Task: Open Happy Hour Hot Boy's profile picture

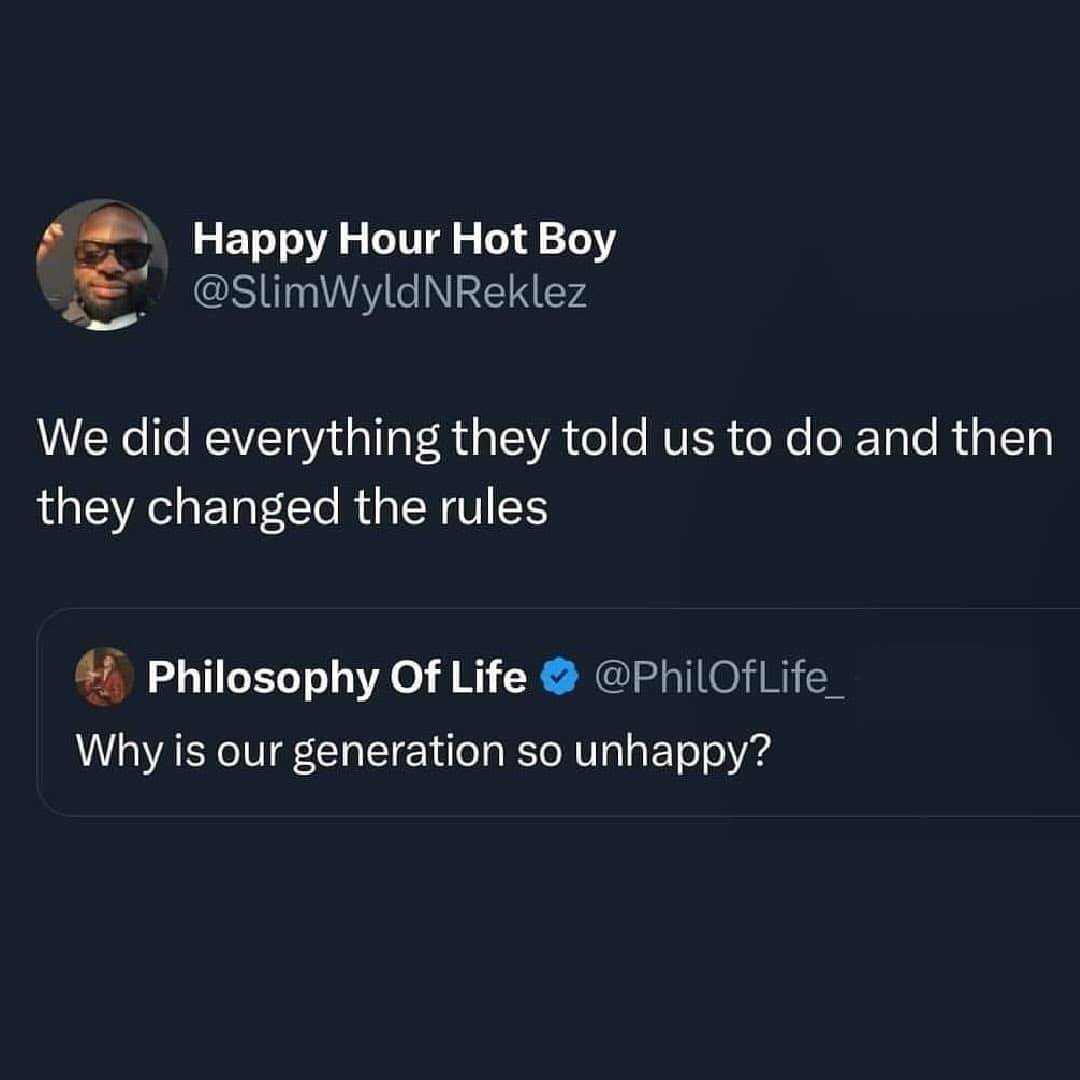Action: click(102, 264)
